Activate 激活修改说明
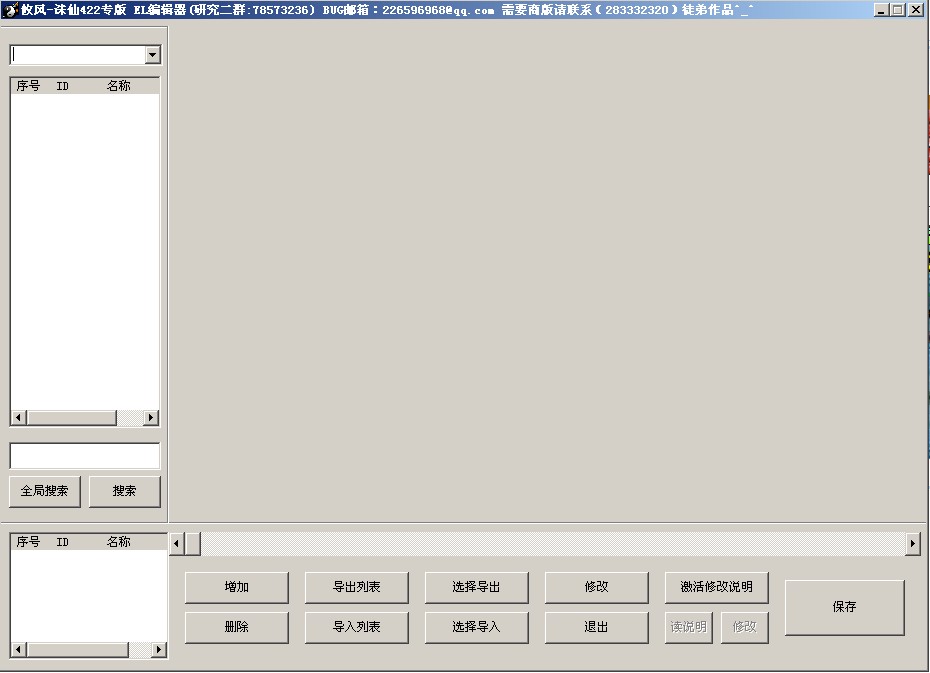930x673 pixels. tap(716, 587)
